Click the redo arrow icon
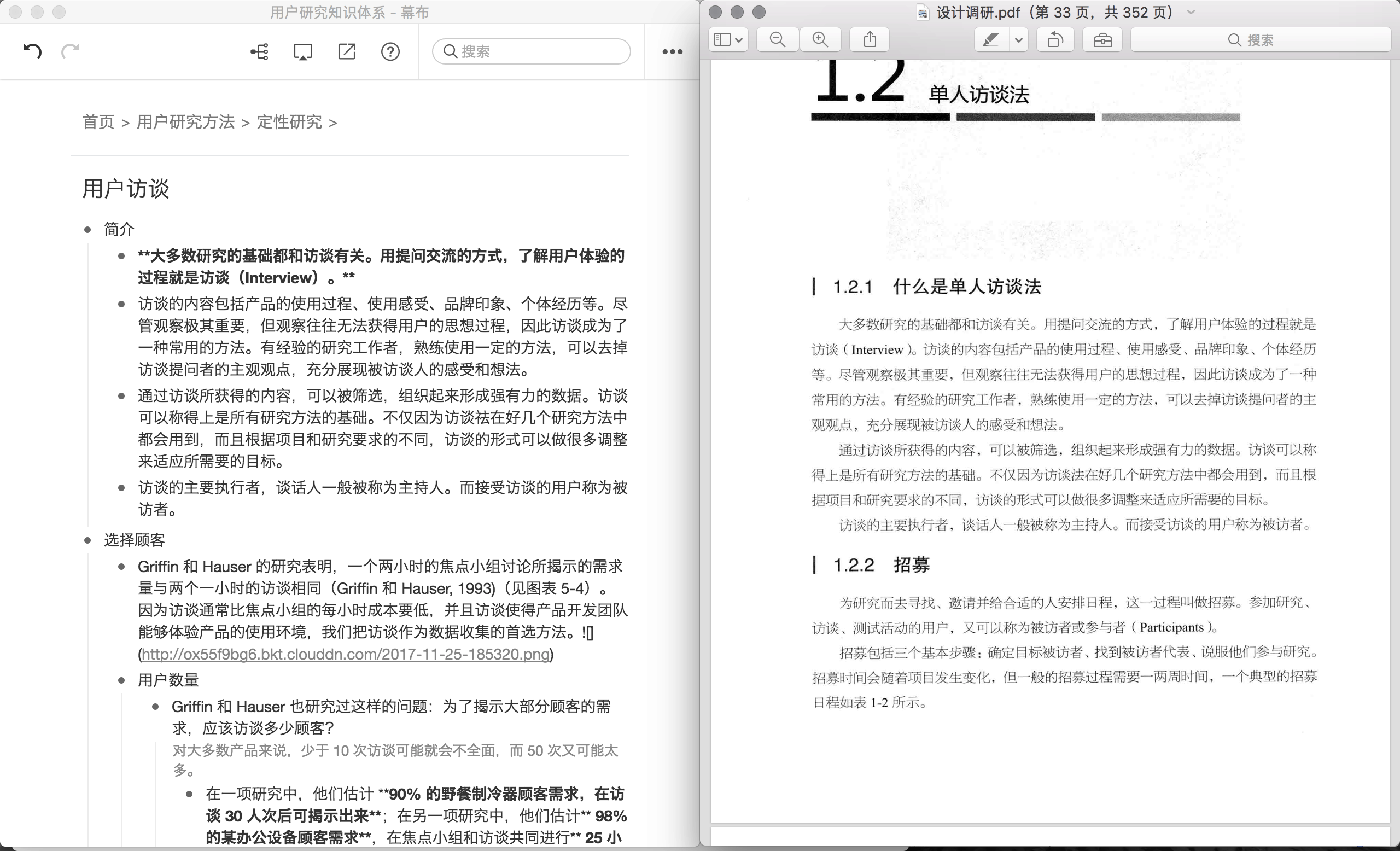Screen dimensions: 1400x851 tap(70, 51)
